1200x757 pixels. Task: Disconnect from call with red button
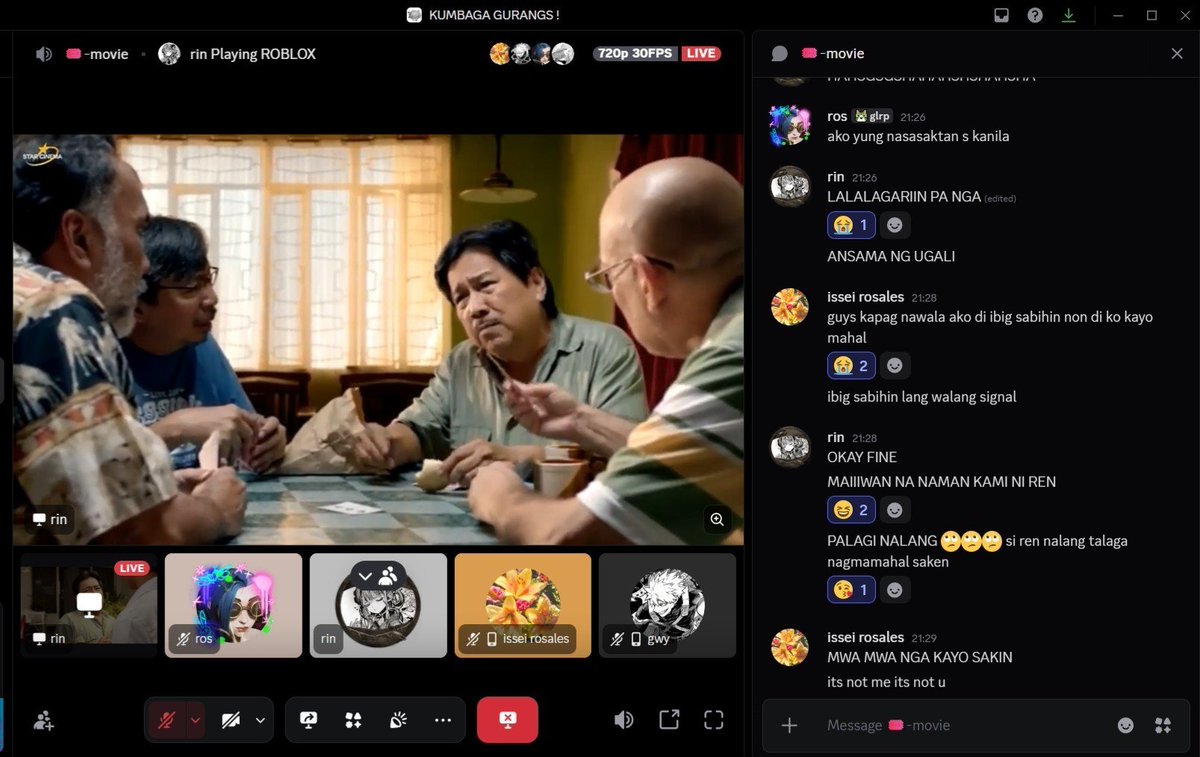pos(507,720)
